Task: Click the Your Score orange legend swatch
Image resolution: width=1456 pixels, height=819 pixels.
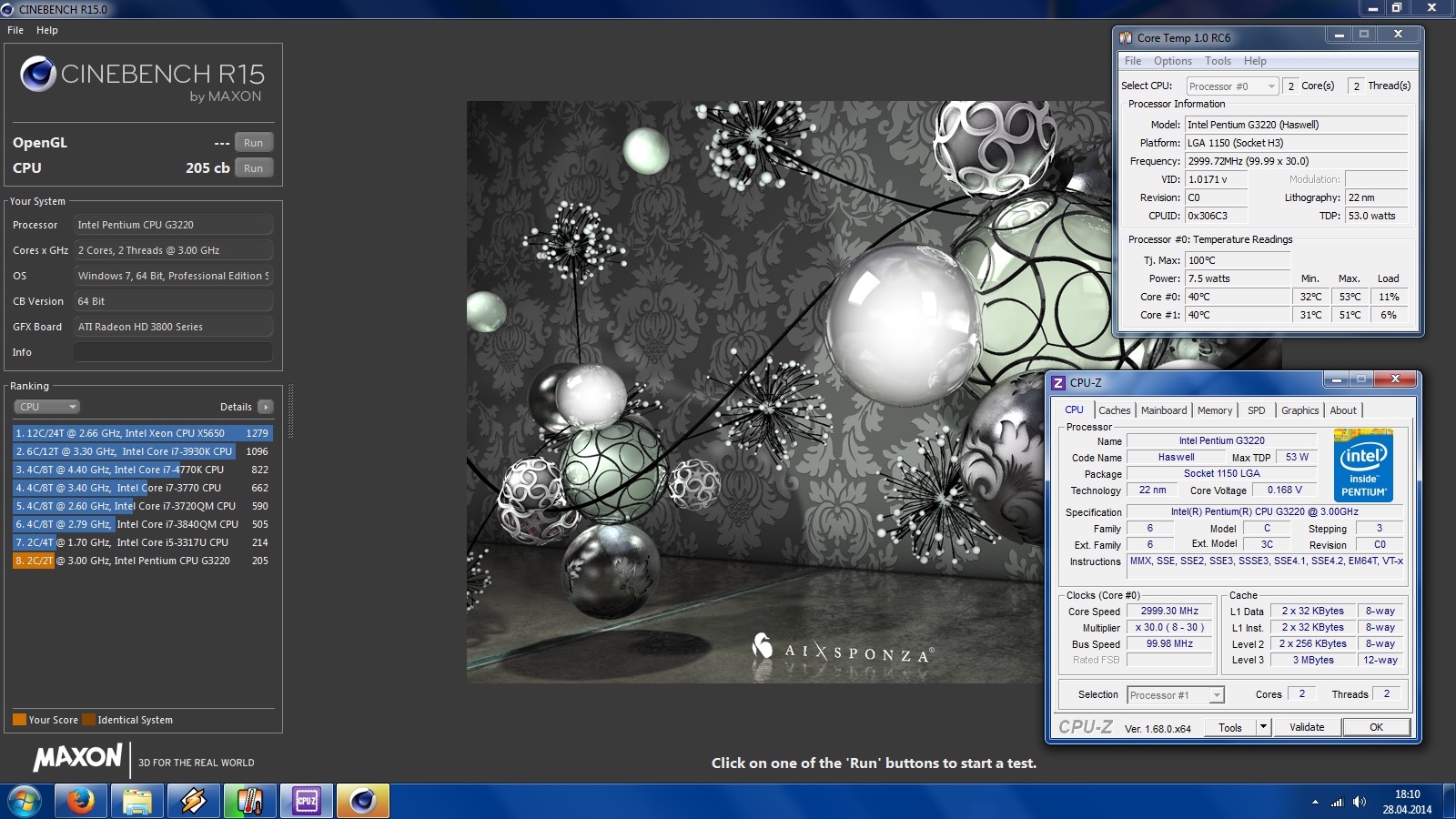Action: point(19,720)
